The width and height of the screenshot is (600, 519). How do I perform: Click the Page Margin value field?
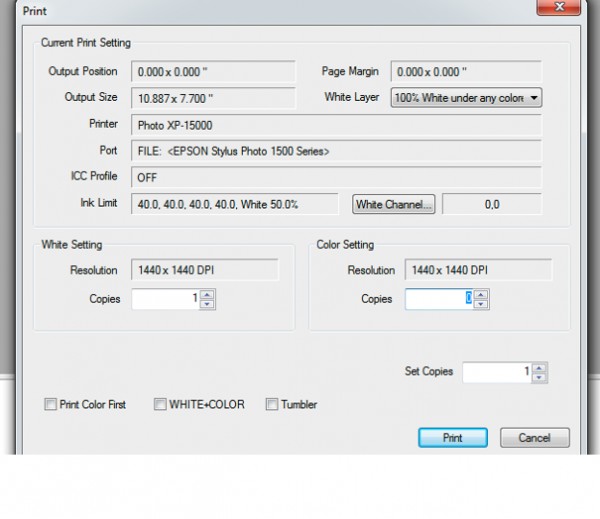point(465,72)
